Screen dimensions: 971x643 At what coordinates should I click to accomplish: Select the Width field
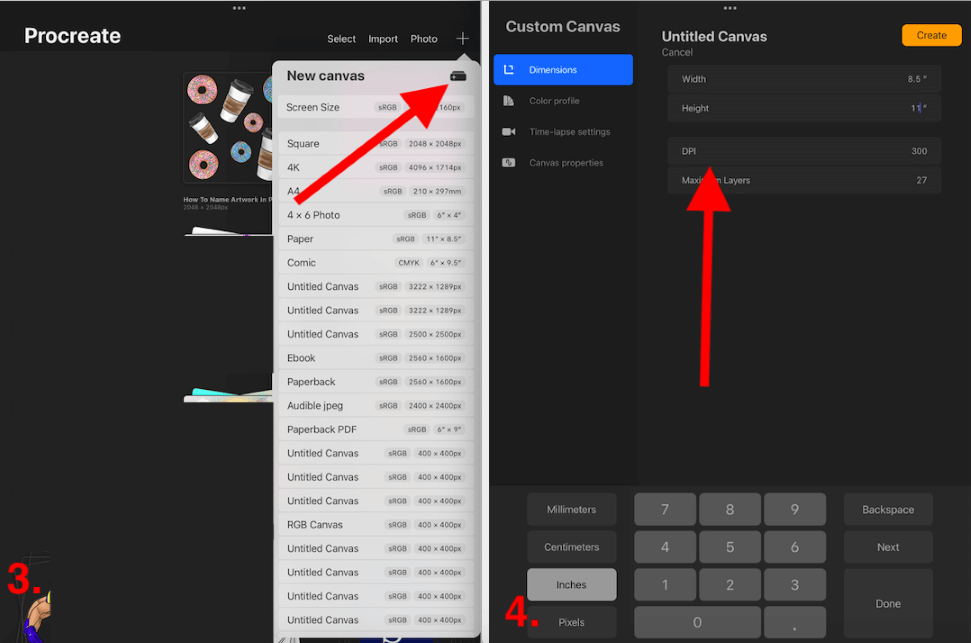[804, 79]
